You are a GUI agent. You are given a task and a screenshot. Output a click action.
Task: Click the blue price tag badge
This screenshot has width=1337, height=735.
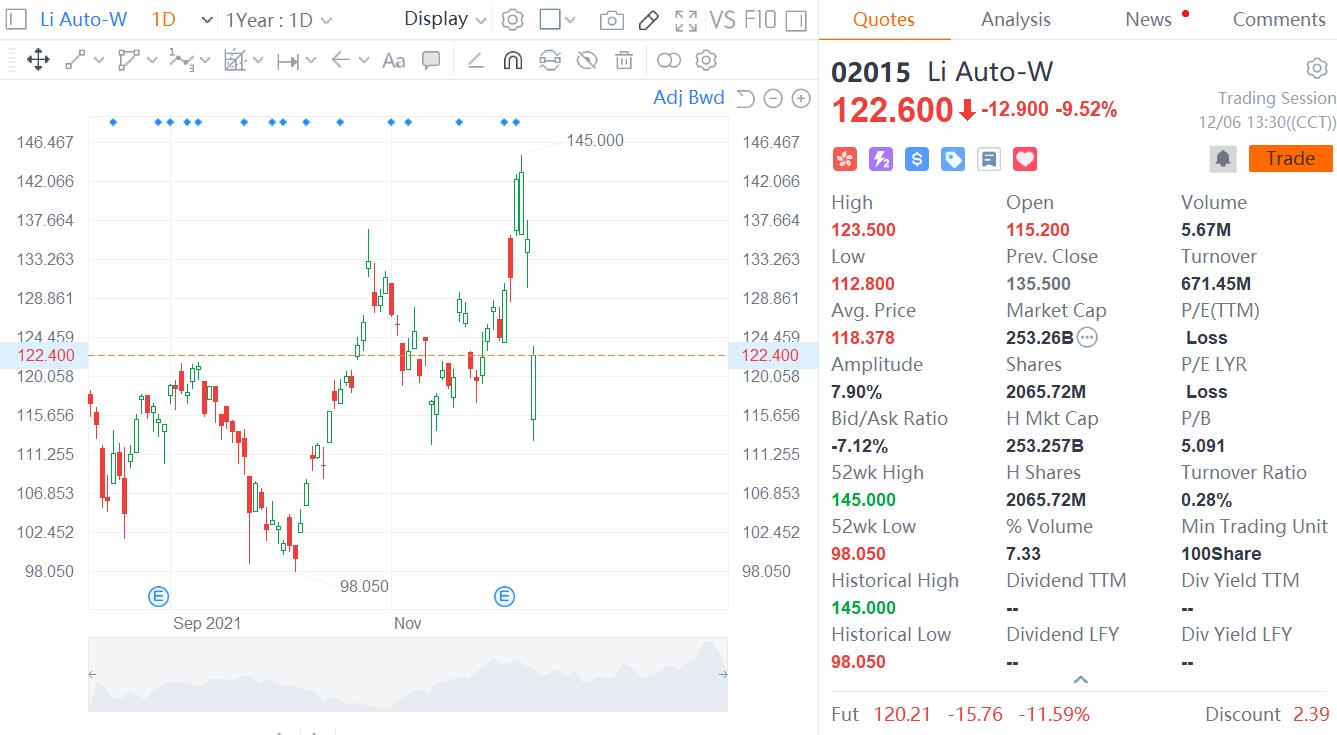[x=953, y=158]
